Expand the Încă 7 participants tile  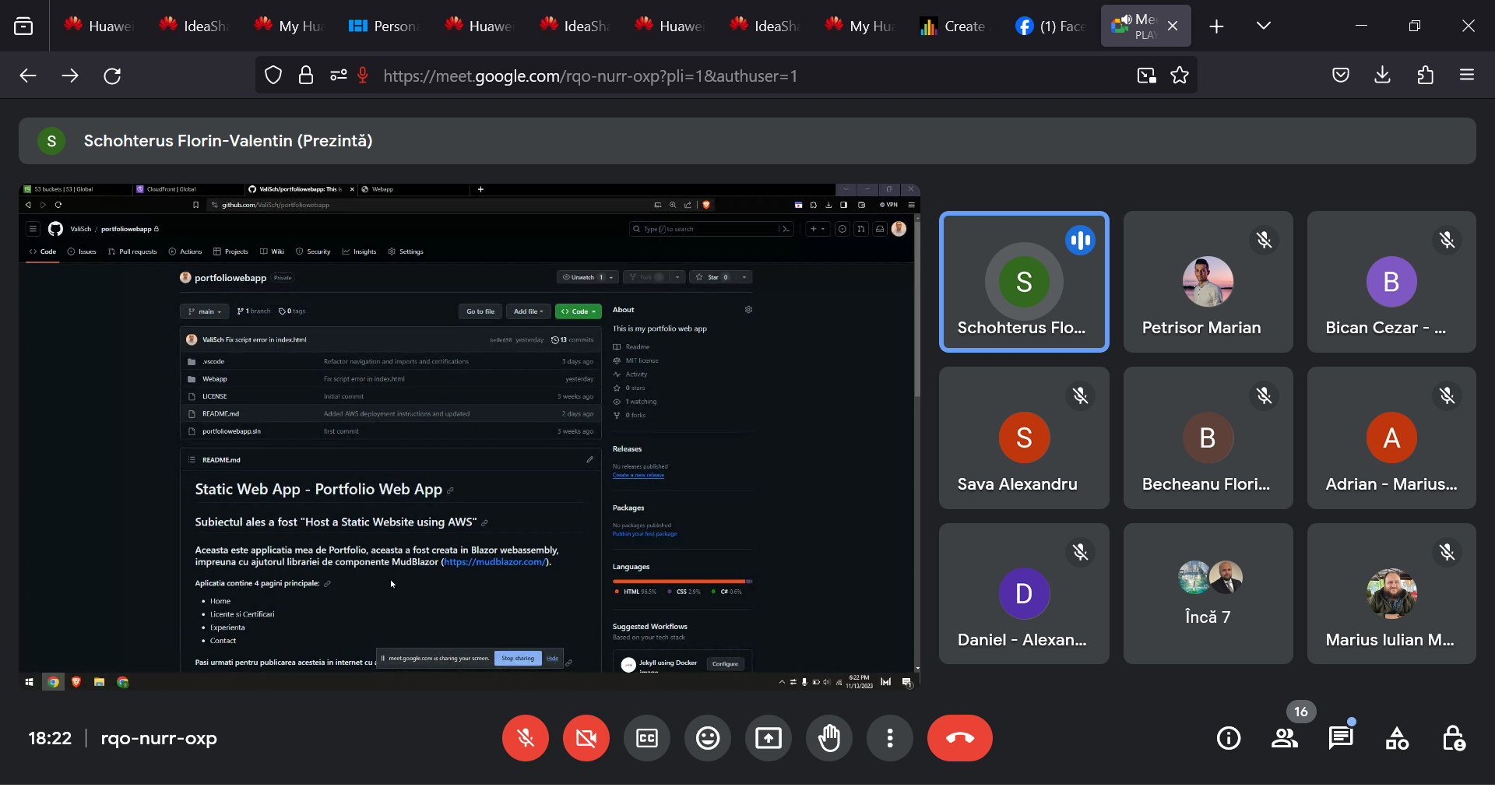coord(1208,593)
